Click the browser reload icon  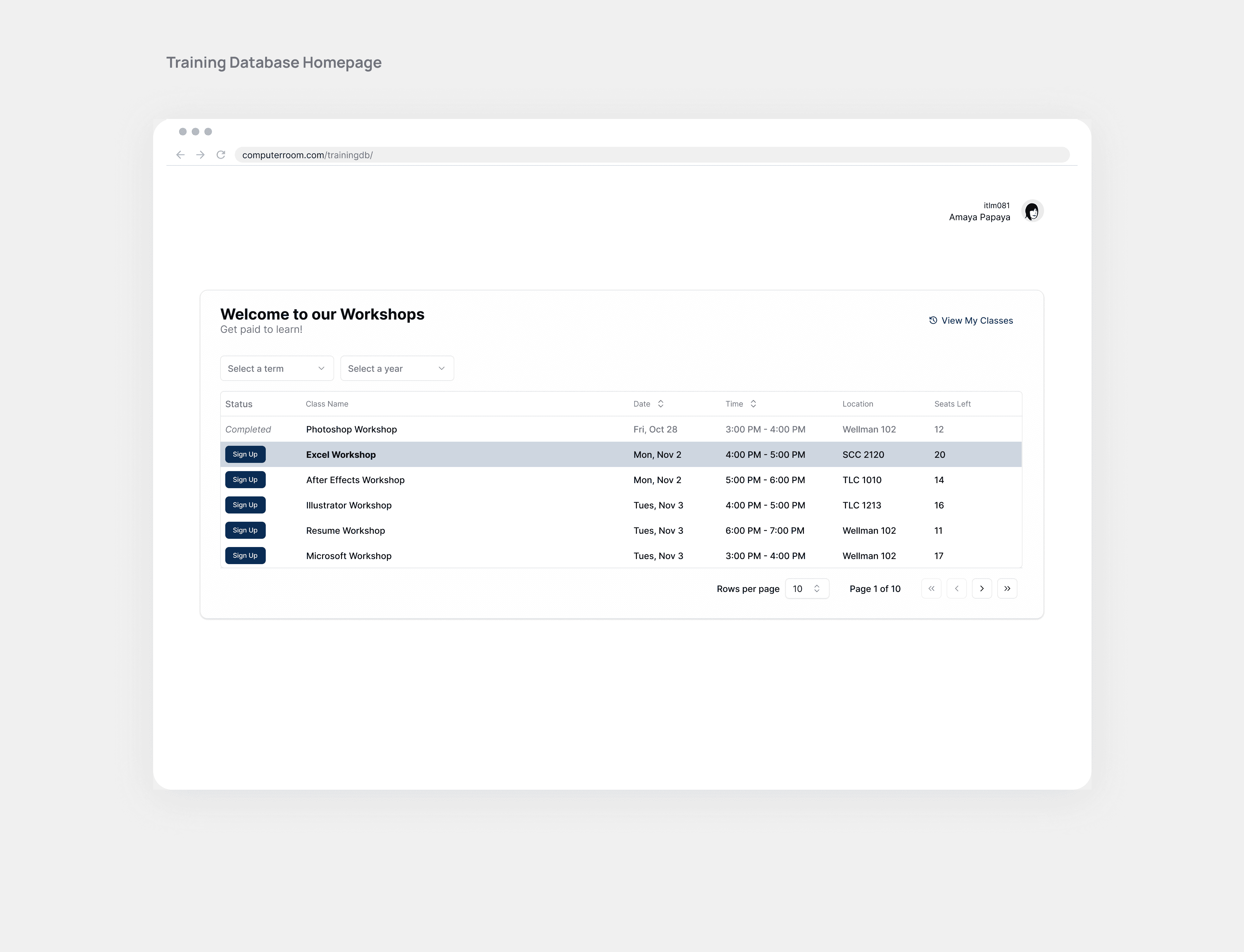(x=221, y=155)
